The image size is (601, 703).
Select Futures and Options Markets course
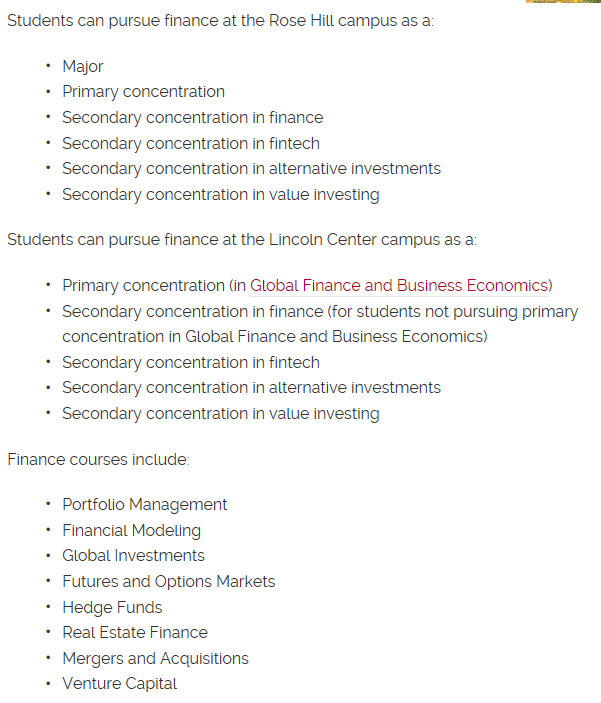tap(168, 582)
